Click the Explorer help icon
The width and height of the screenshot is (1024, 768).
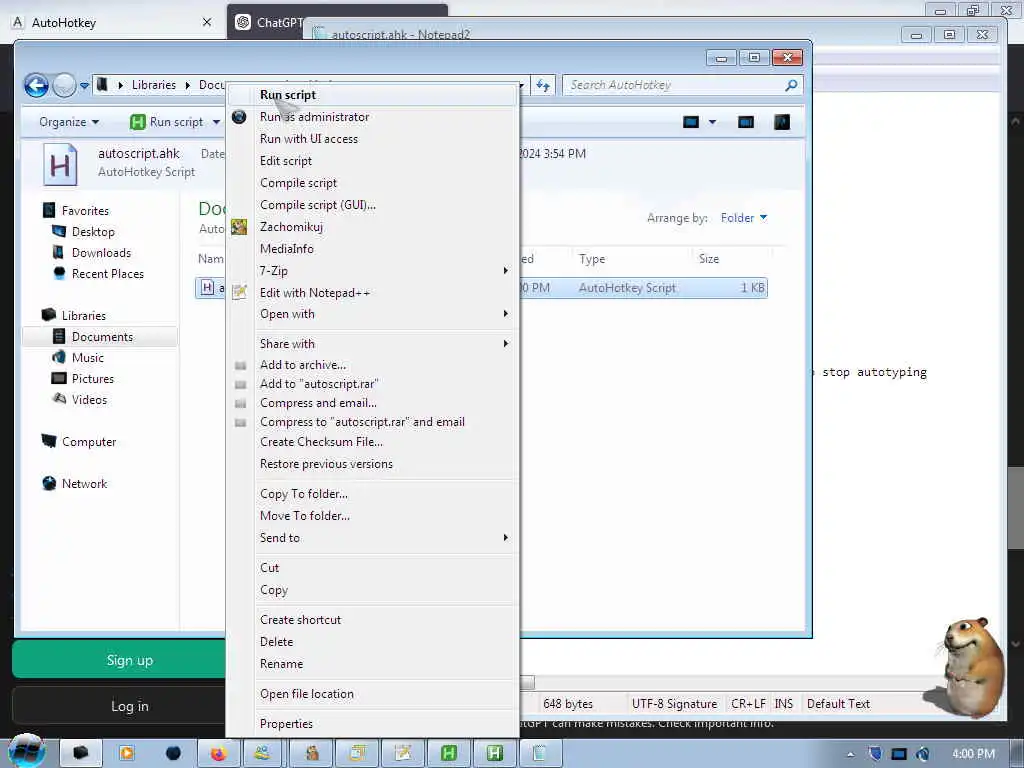pyautogui.click(x=782, y=122)
